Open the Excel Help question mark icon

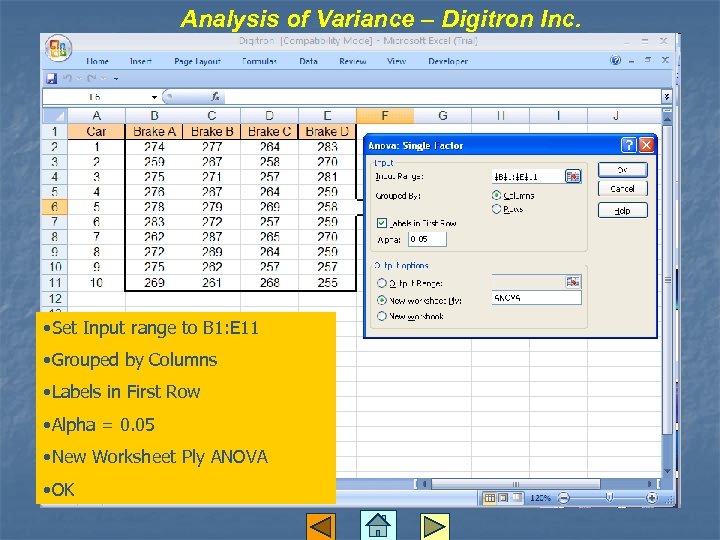(x=615, y=60)
